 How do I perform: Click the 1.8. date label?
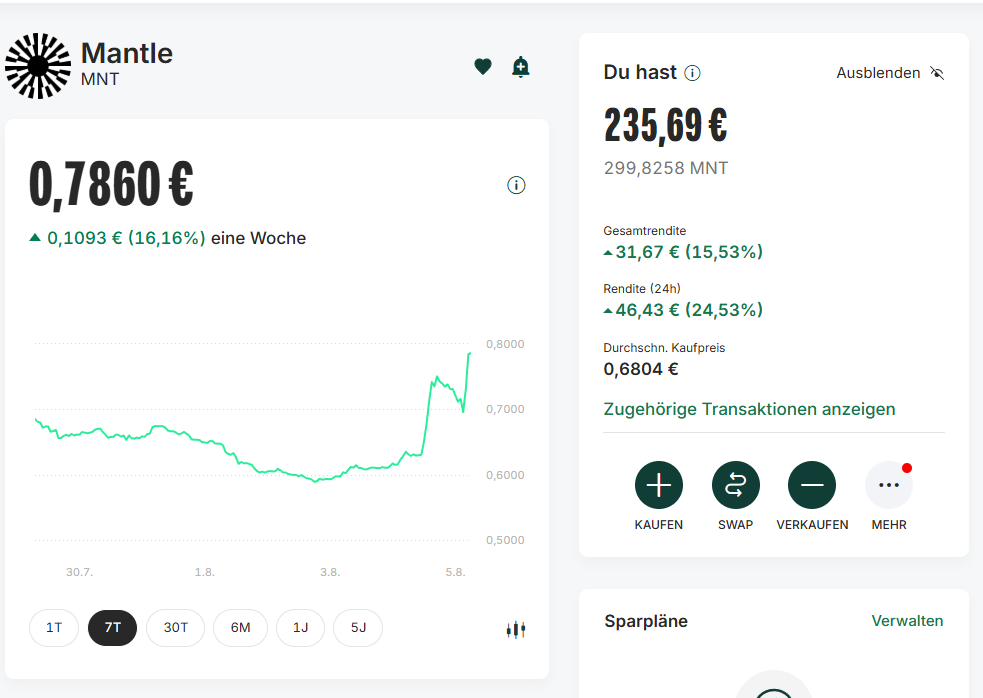pos(204,572)
